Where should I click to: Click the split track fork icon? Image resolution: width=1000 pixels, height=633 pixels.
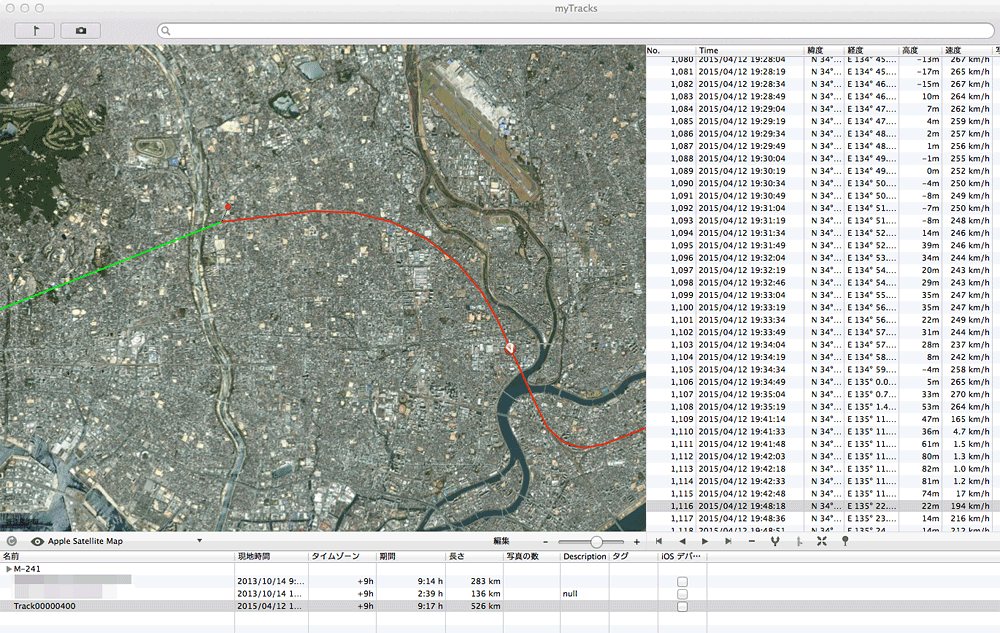pyautogui.click(x=775, y=541)
